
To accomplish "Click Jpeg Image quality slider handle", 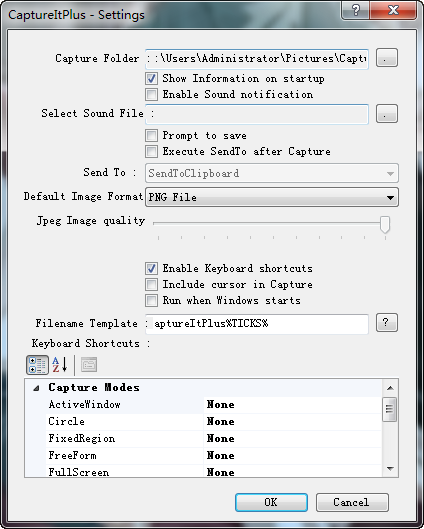I will click(x=385, y=225).
